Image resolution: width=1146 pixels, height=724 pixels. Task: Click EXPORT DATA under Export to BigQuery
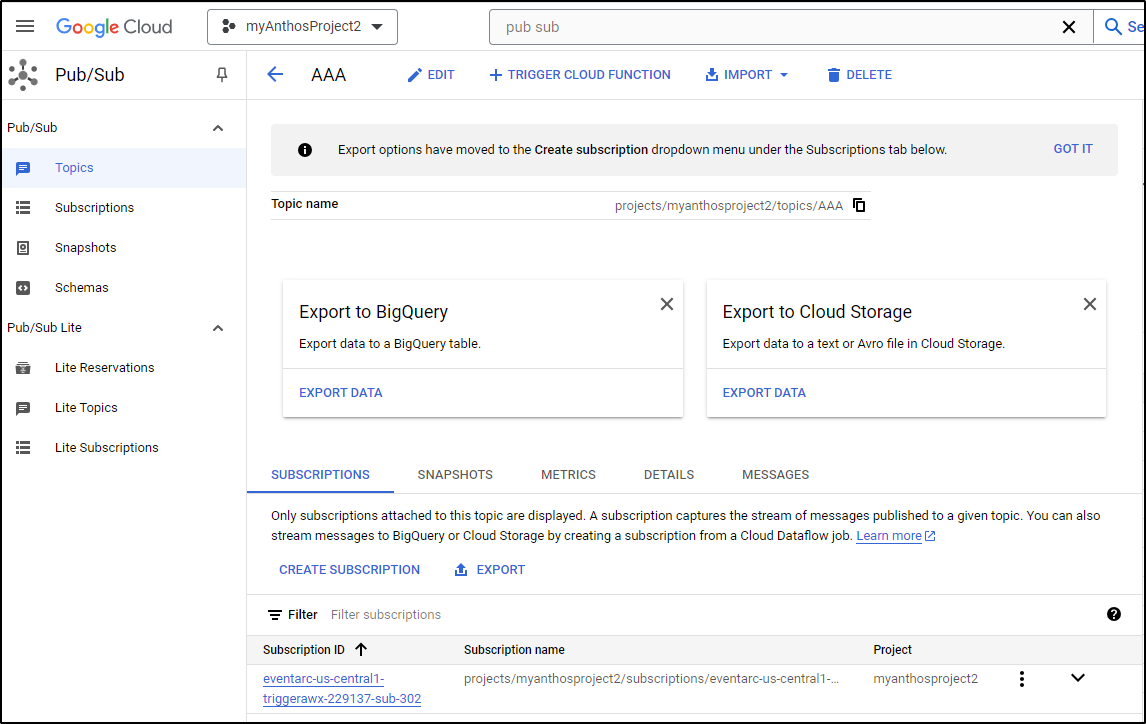pos(341,392)
